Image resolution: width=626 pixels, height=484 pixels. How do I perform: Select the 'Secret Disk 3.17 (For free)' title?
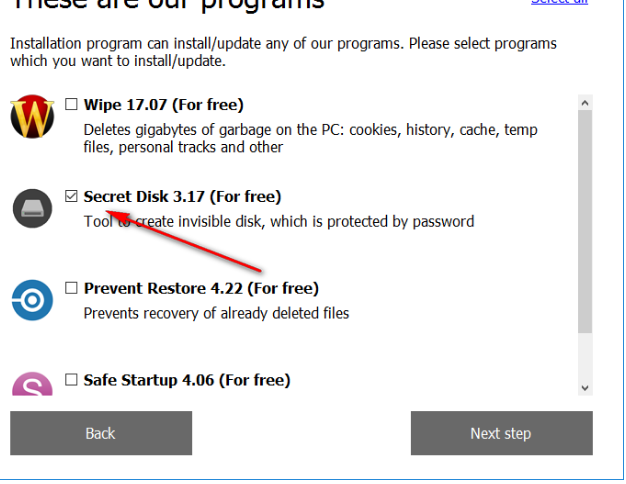coord(182,196)
